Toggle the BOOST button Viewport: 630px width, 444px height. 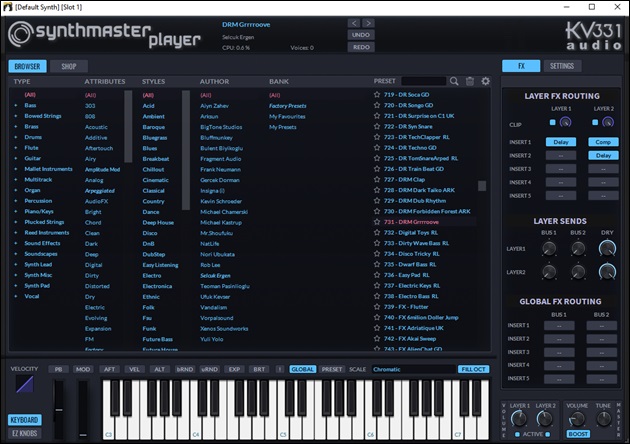578,434
